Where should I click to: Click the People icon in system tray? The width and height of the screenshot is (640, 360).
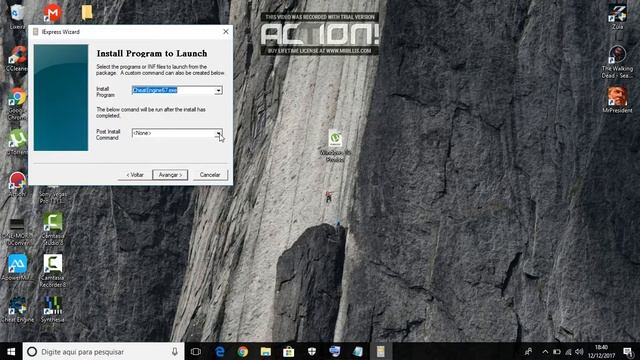click(x=528, y=351)
